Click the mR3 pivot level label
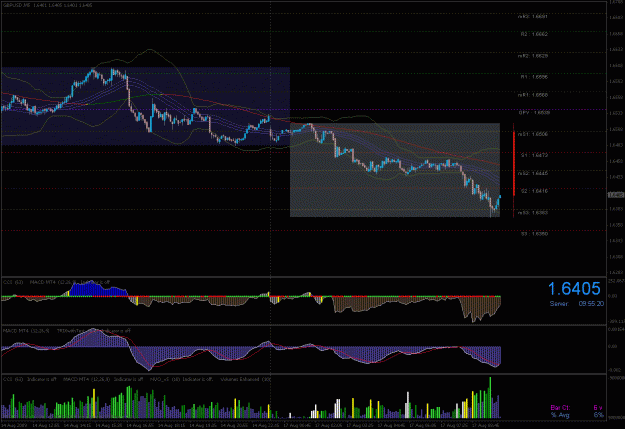The width and height of the screenshot is (625, 429). coord(533,17)
